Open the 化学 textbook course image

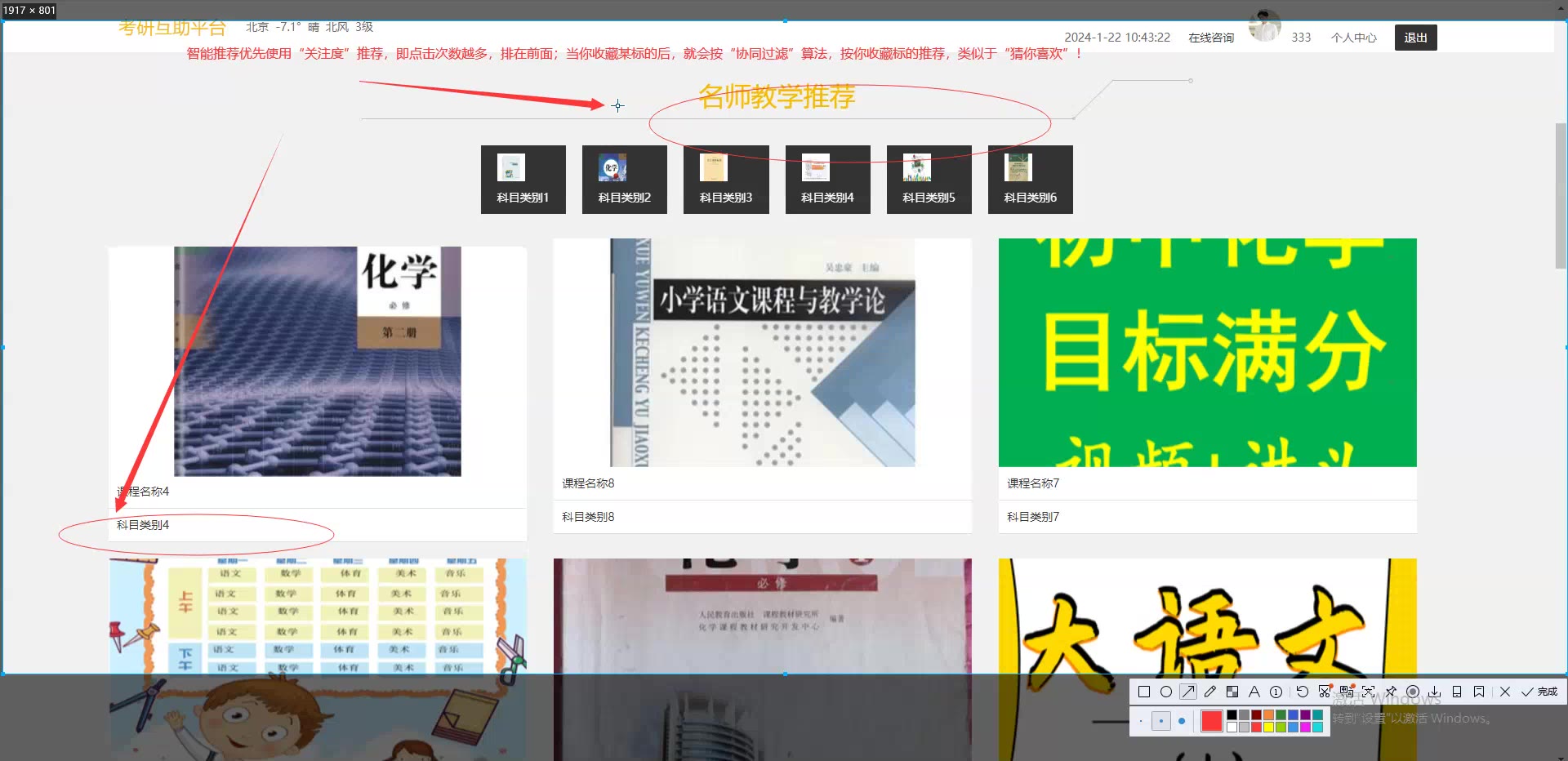(x=317, y=361)
